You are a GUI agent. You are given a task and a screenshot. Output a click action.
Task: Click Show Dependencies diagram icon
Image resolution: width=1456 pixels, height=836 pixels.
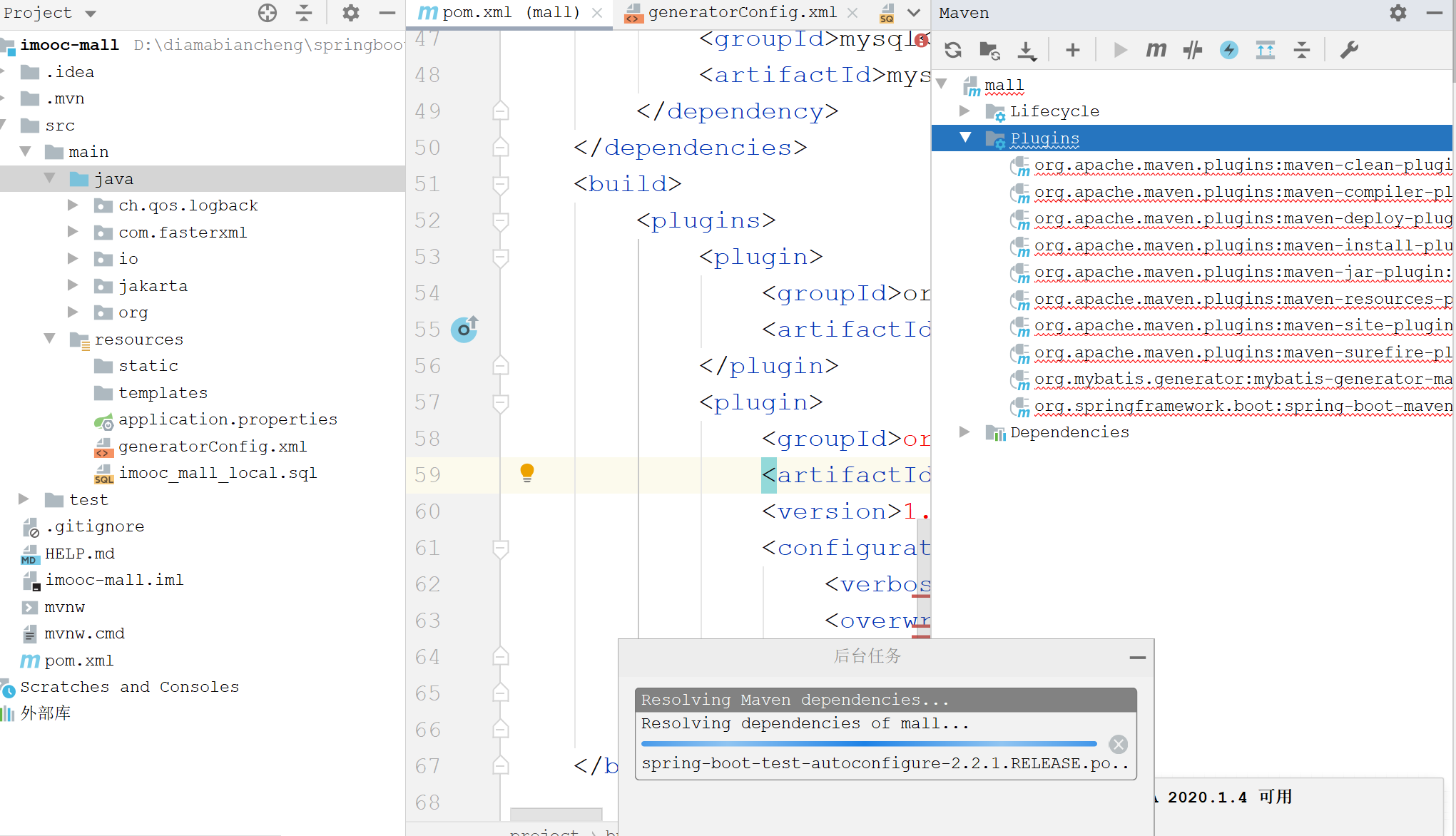tap(1266, 50)
